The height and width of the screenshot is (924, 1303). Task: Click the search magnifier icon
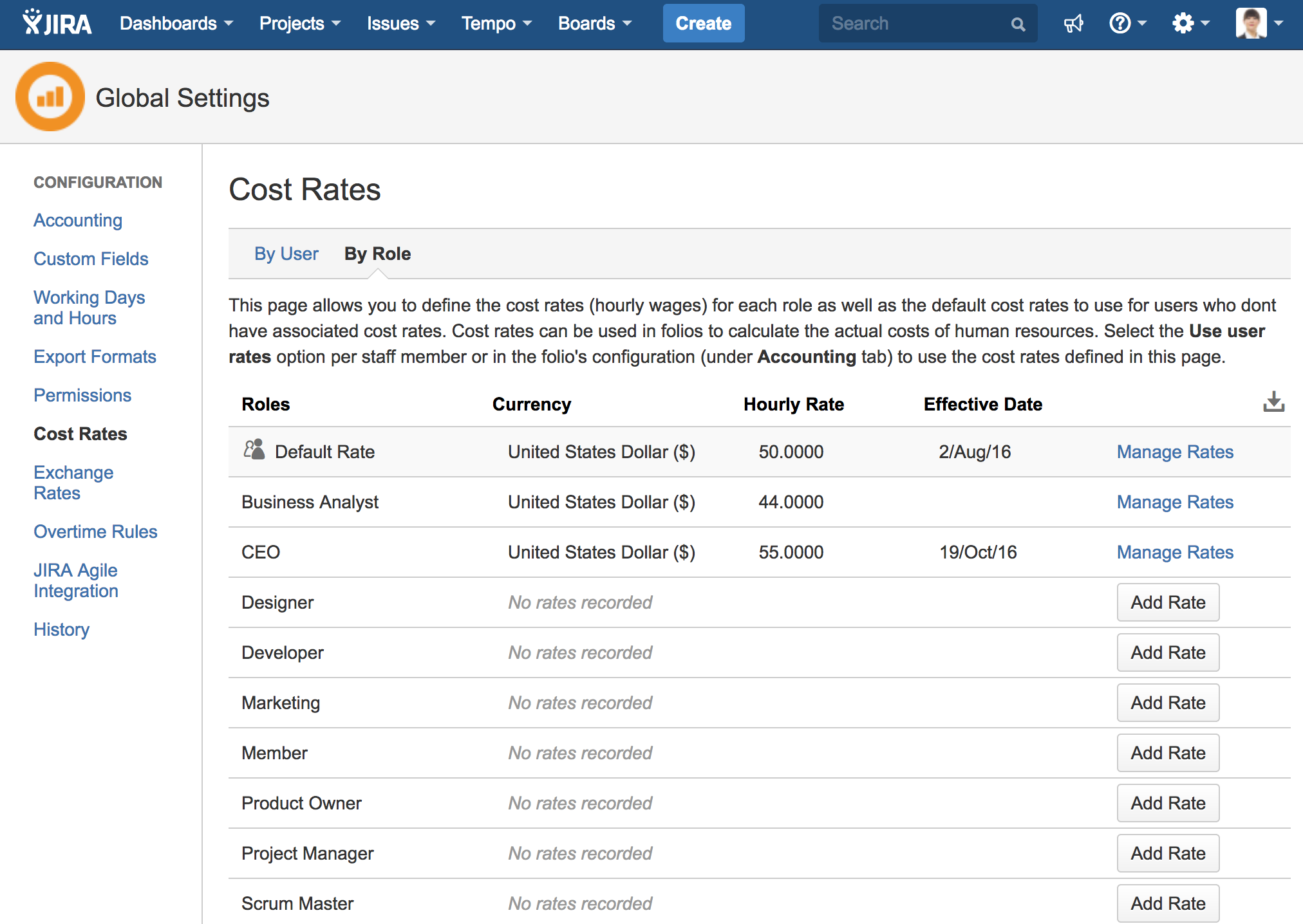[1017, 24]
